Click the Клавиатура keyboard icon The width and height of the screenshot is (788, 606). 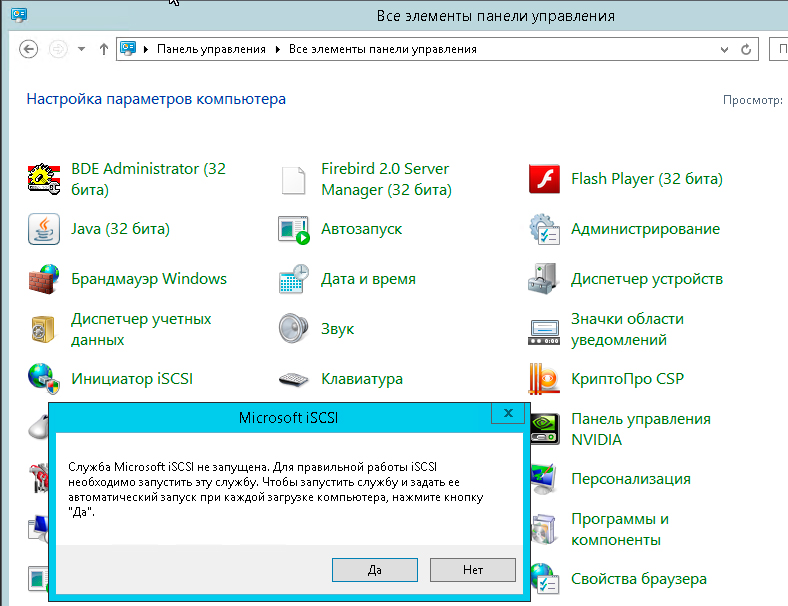pos(293,379)
